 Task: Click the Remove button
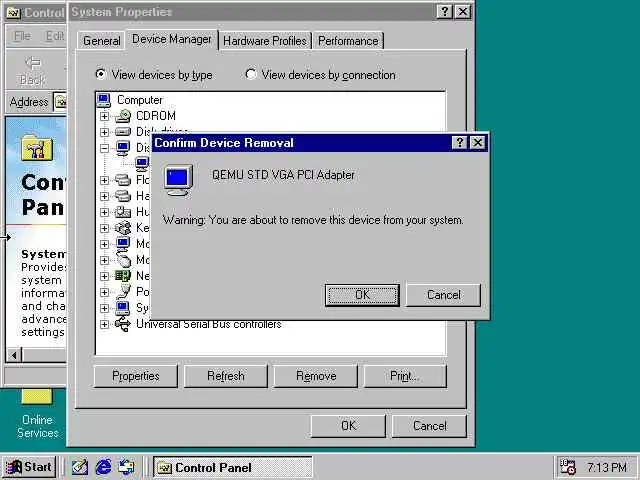316,376
